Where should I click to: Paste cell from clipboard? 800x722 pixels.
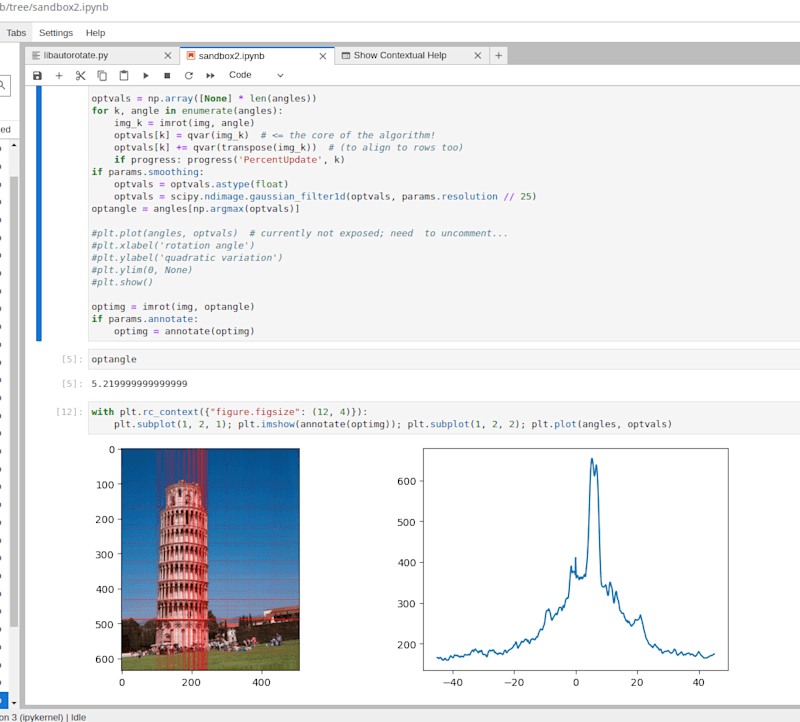[123, 76]
